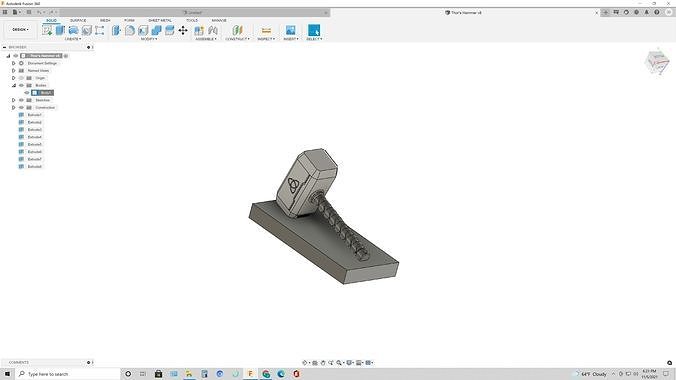The image size is (676, 380).
Task: Expand the Named Views node
Action: point(13,71)
